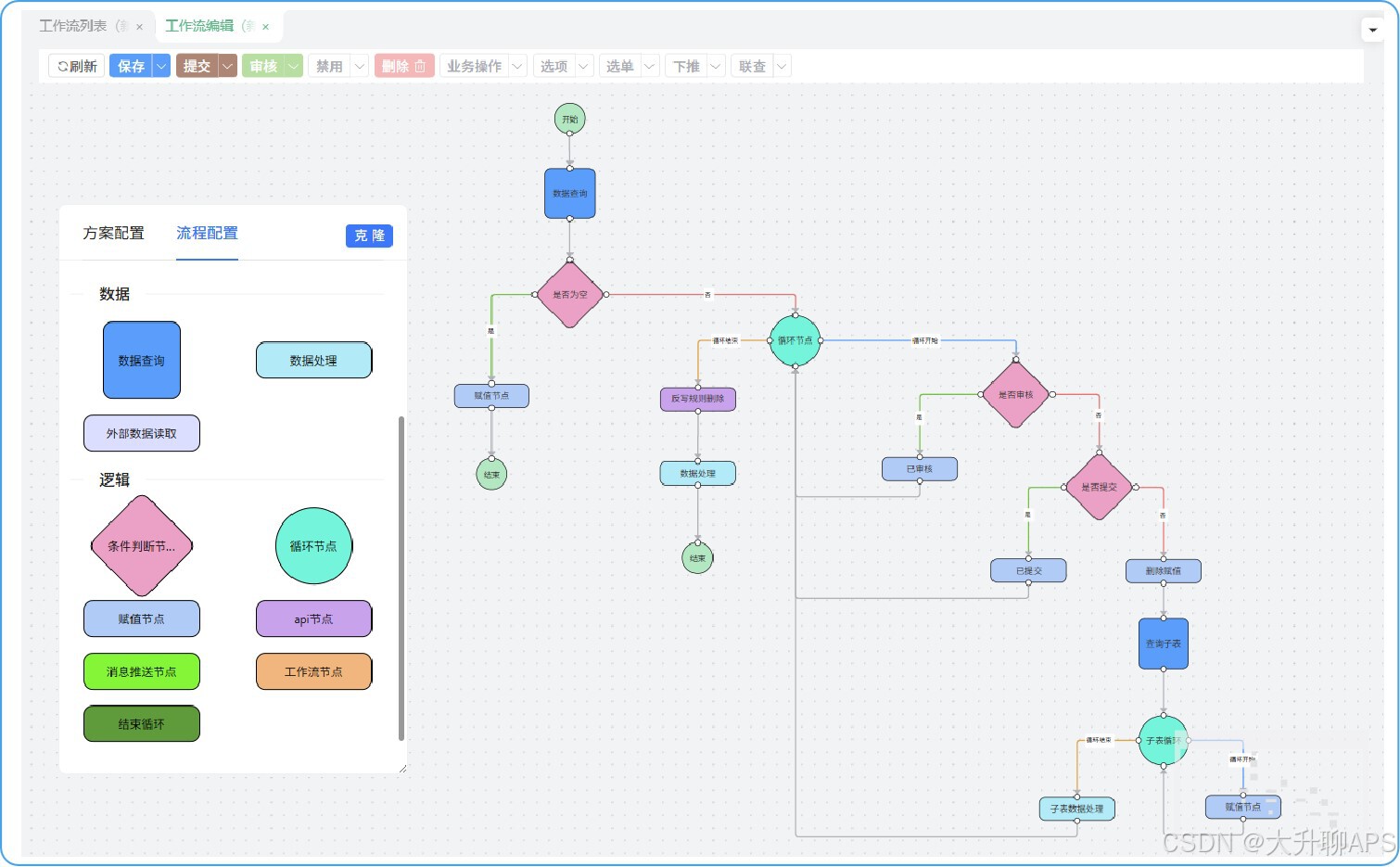1400x867 pixels.
Task: Choose the 工作流节点 palette item
Action: [x=313, y=671]
